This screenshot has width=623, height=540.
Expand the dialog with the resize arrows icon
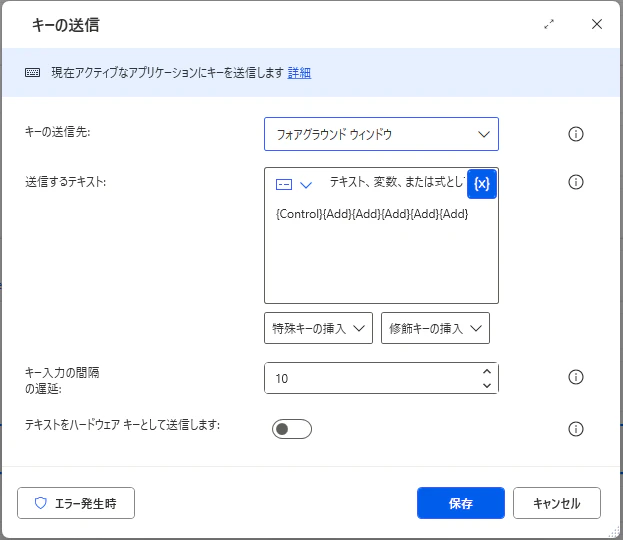pyautogui.click(x=549, y=24)
